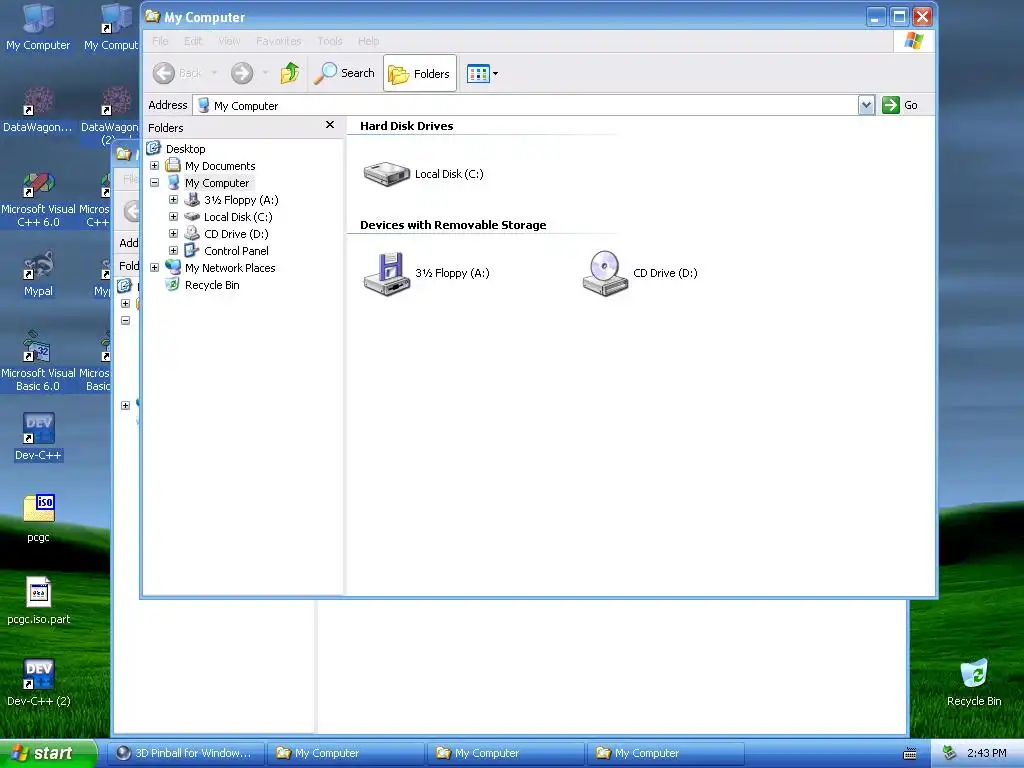Close the Folders pane
This screenshot has height=768, width=1024.
330,125
